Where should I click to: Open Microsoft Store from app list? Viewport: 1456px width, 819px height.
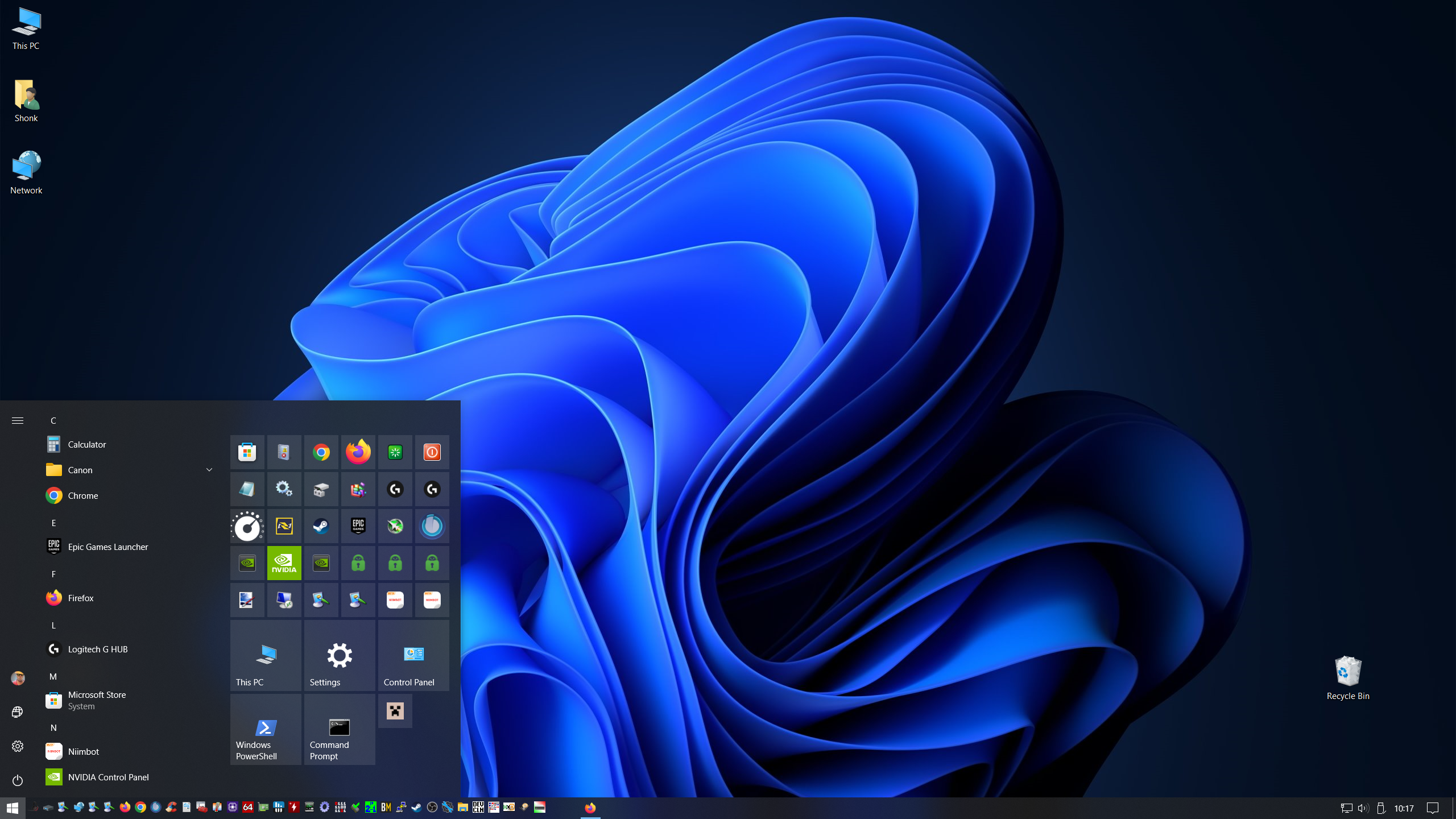(130, 700)
